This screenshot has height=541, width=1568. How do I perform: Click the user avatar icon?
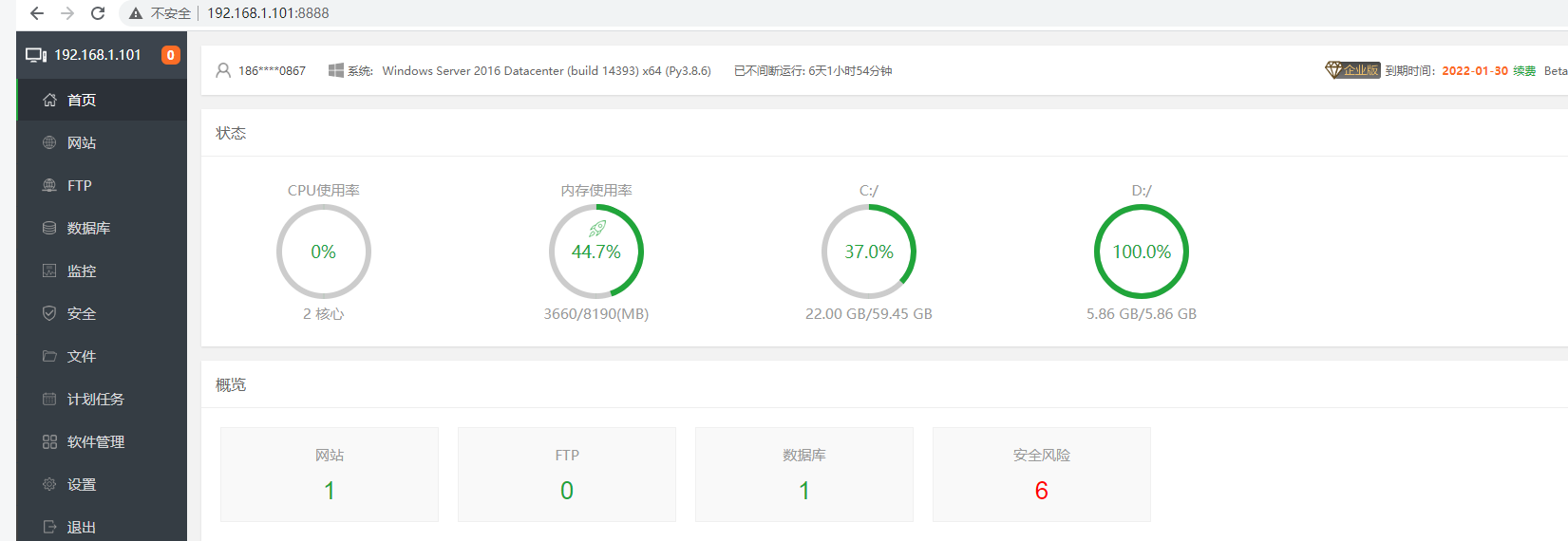click(x=223, y=70)
